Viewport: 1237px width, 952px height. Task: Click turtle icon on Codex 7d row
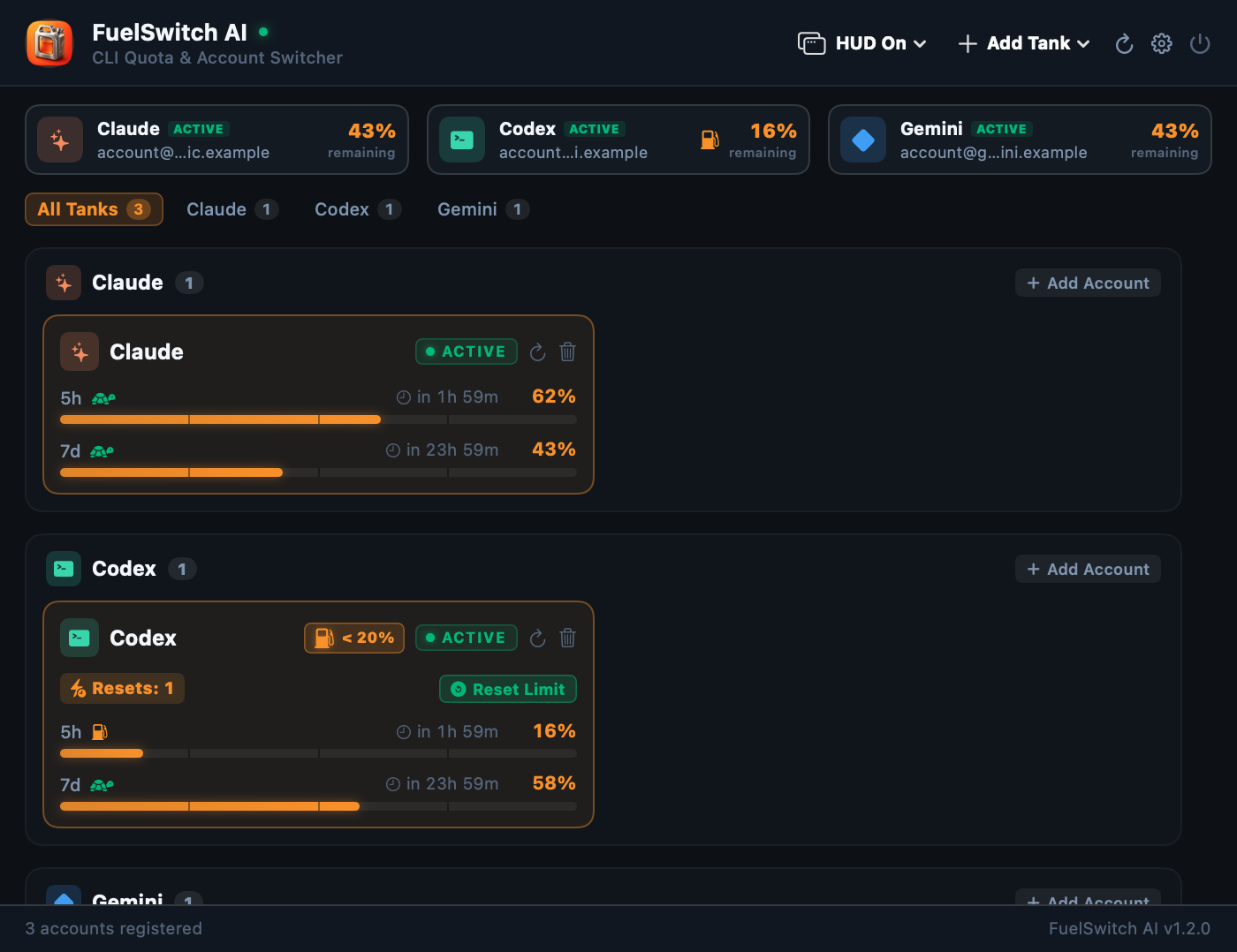click(x=102, y=785)
